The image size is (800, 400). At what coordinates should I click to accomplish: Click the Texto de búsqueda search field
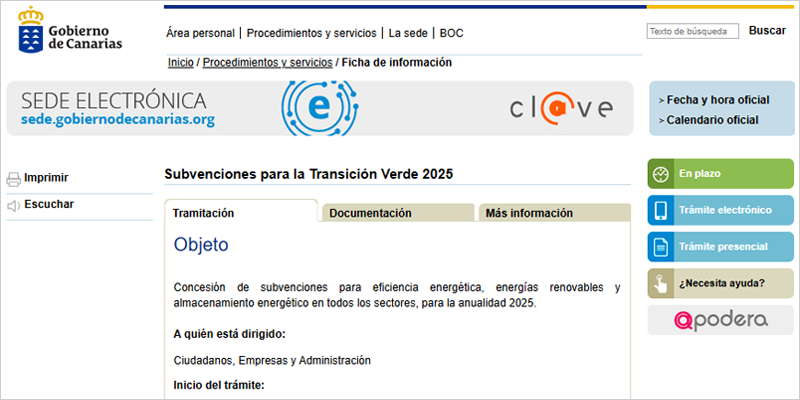[x=692, y=32]
